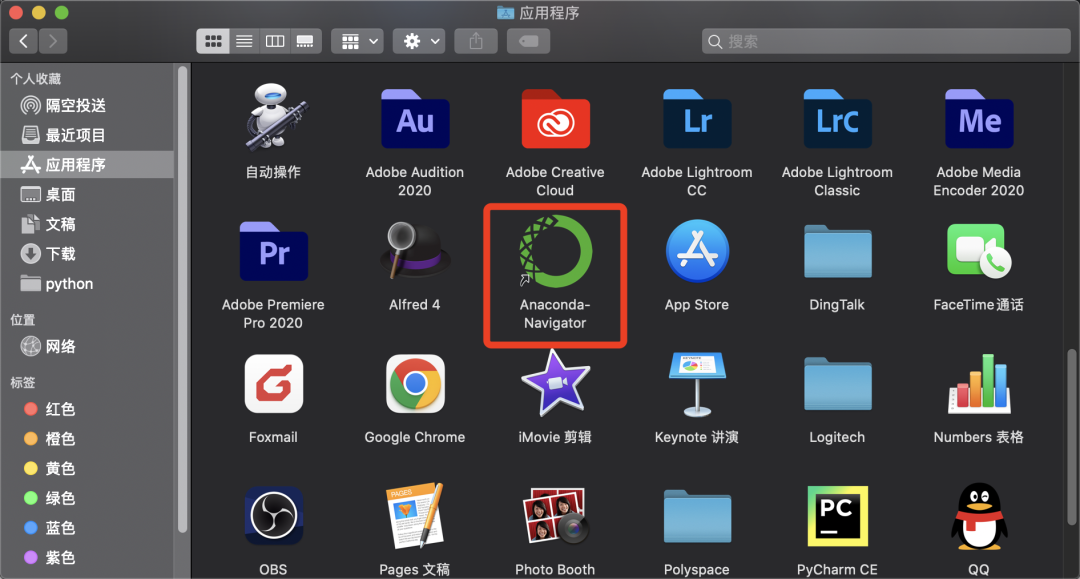Screen dimensions: 1080x579
Task: Pick the iMovie star icon
Action: click(x=555, y=383)
